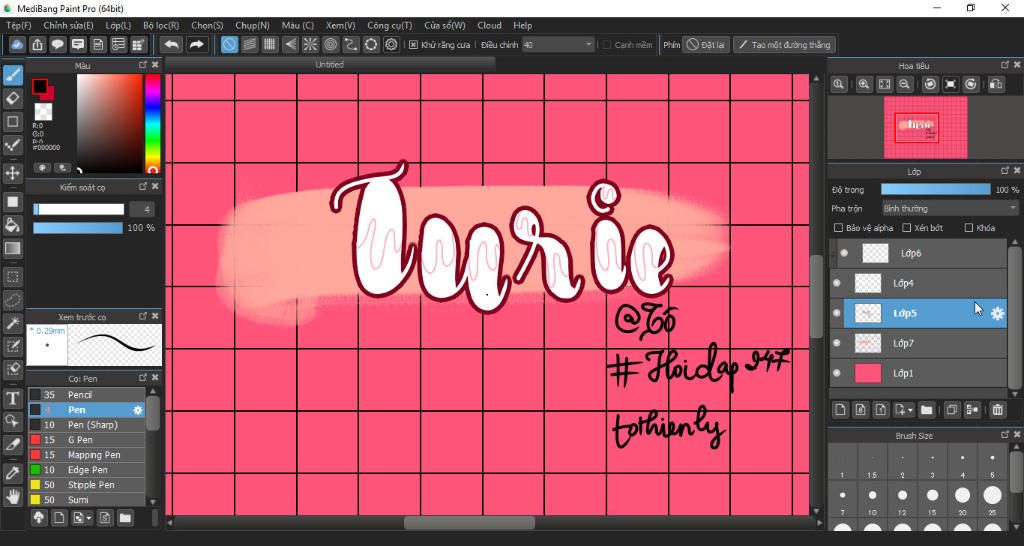Select the Magic Wand tool
Viewport: 1024px width, 546px height.
[12, 323]
